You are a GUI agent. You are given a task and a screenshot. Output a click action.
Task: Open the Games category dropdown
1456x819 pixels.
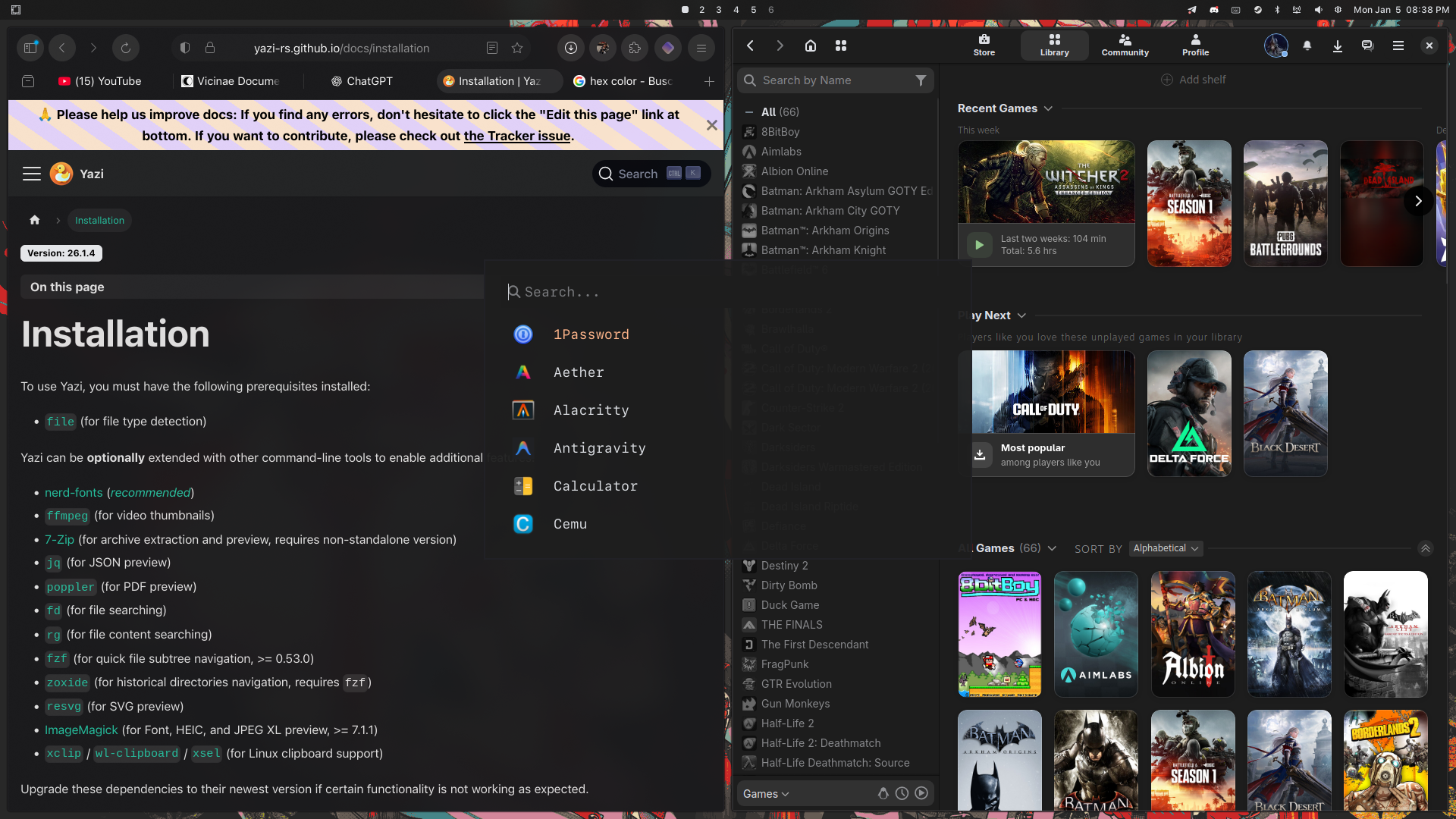click(x=766, y=793)
